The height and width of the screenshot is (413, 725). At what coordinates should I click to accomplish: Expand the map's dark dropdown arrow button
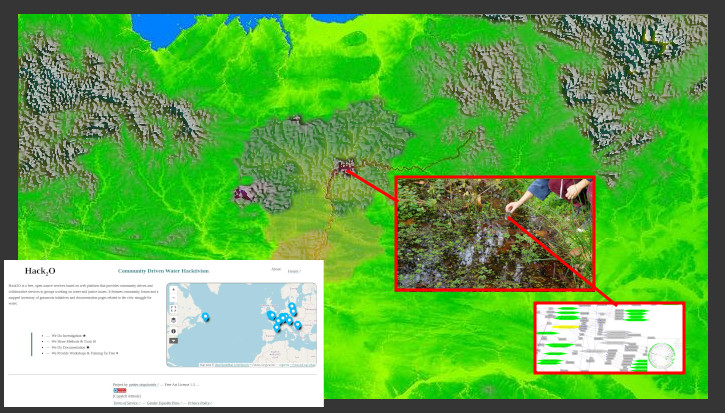tap(173, 341)
